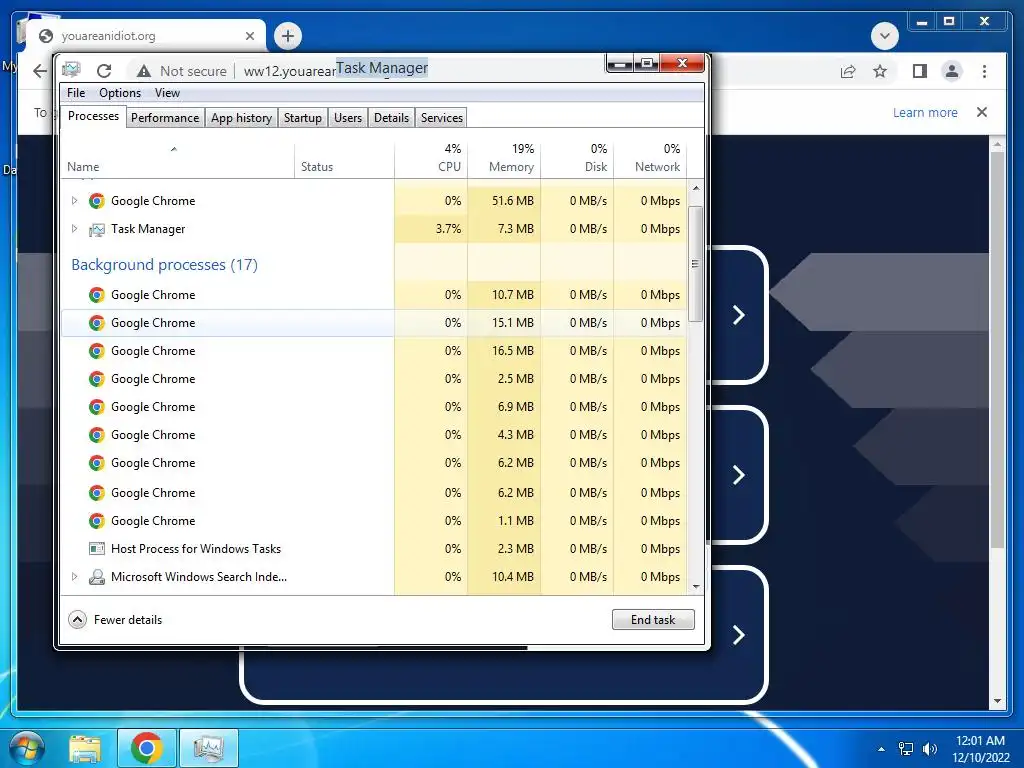
Task: Click the Chrome icon in the 16.5 MB row
Action: pos(97,351)
